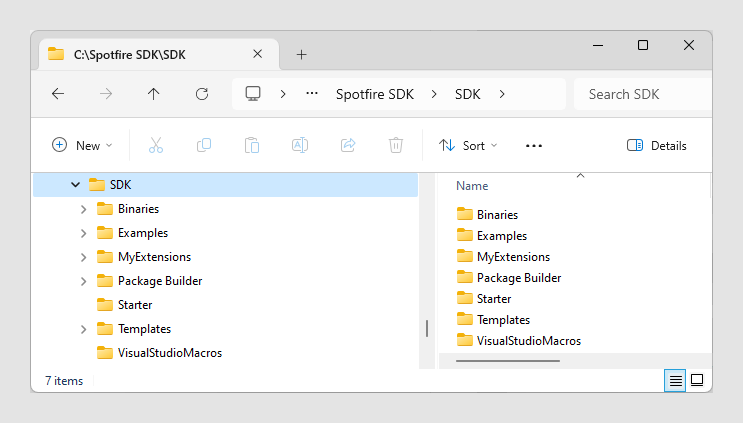The width and height of the screenshot is (743, 423).
Task: Open See more toolbar options
Action: click(x=534, y=146)
